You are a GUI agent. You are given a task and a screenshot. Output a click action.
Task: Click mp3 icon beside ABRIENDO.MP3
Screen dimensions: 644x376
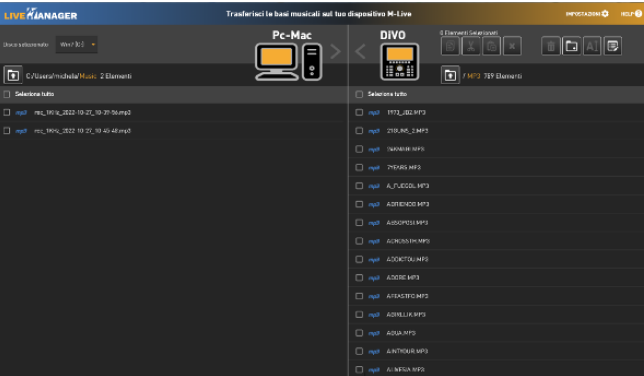(x=374, y=204)
